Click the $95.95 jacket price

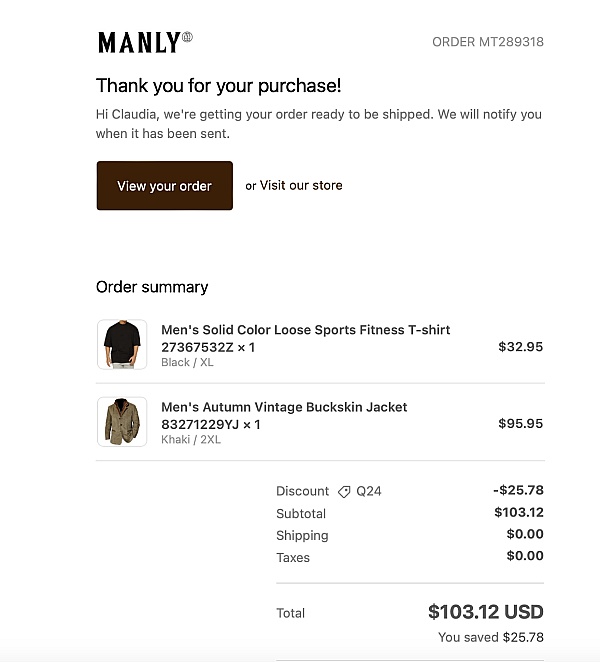tap(521, 423)
